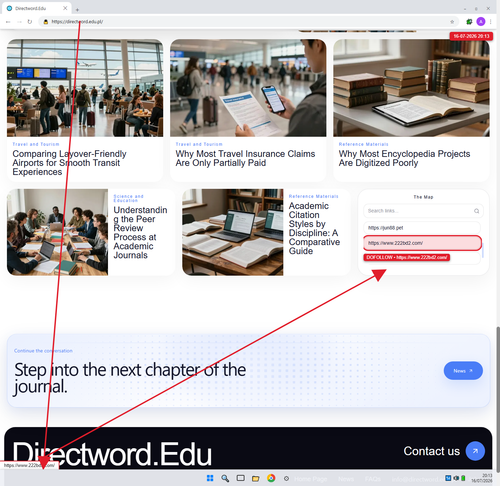The width and height of the screenshot is (500, 486).
Task: Open the https://jun88.pet link
Action: pyautogui.click(x=422, y=228)
